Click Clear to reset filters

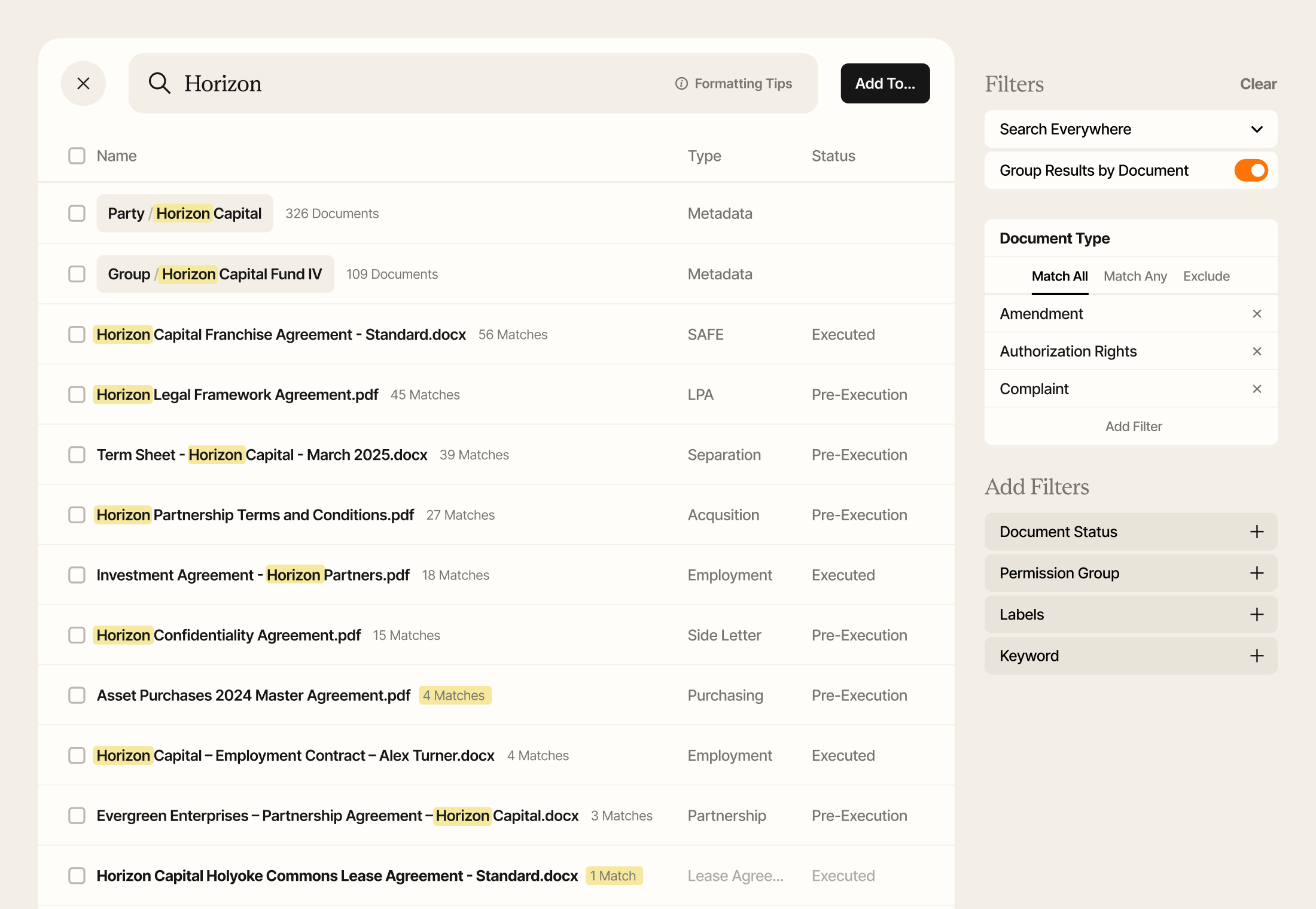[1258, 84]
